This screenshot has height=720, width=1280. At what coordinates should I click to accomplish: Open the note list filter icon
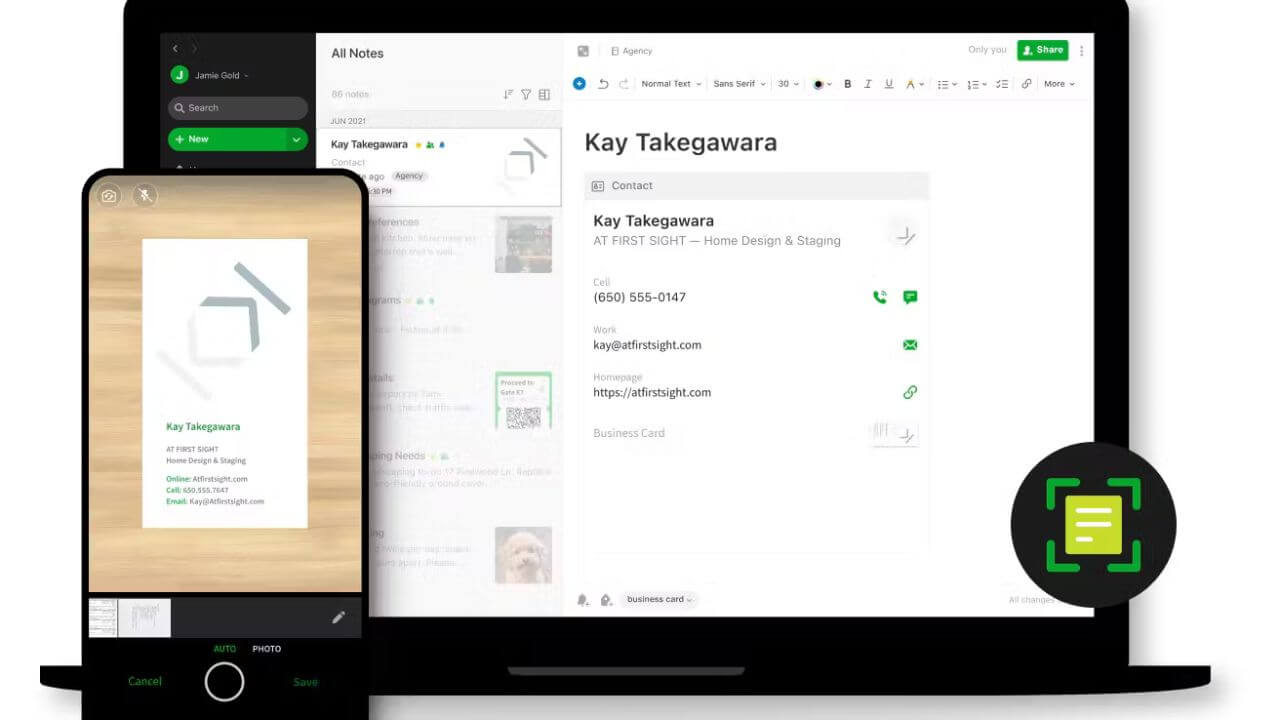tap(526, 95)
